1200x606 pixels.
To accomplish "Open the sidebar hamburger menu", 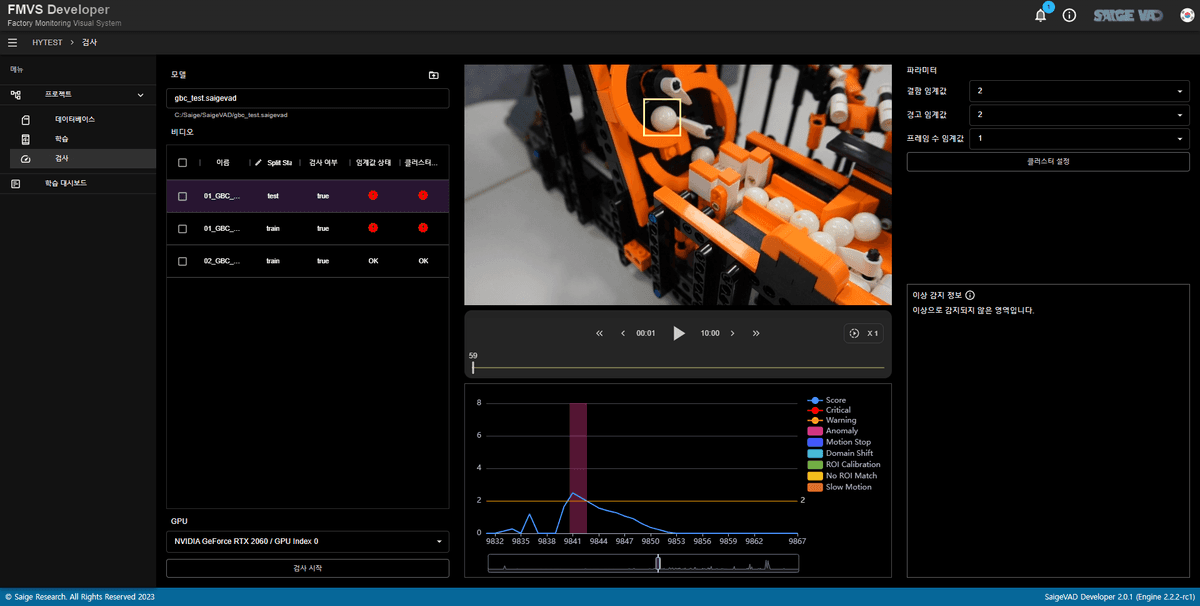I will coord(13,42).
